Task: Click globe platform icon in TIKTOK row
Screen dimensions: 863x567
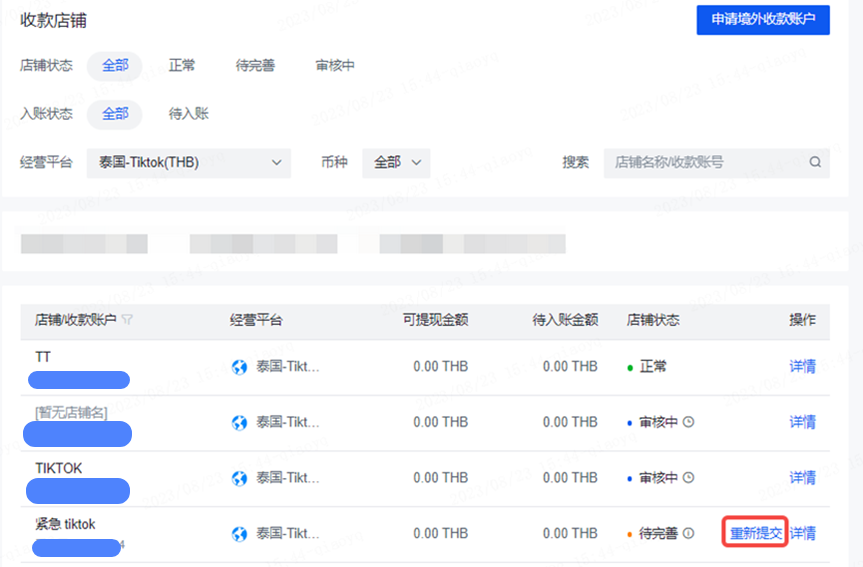Action: [239, 478]
